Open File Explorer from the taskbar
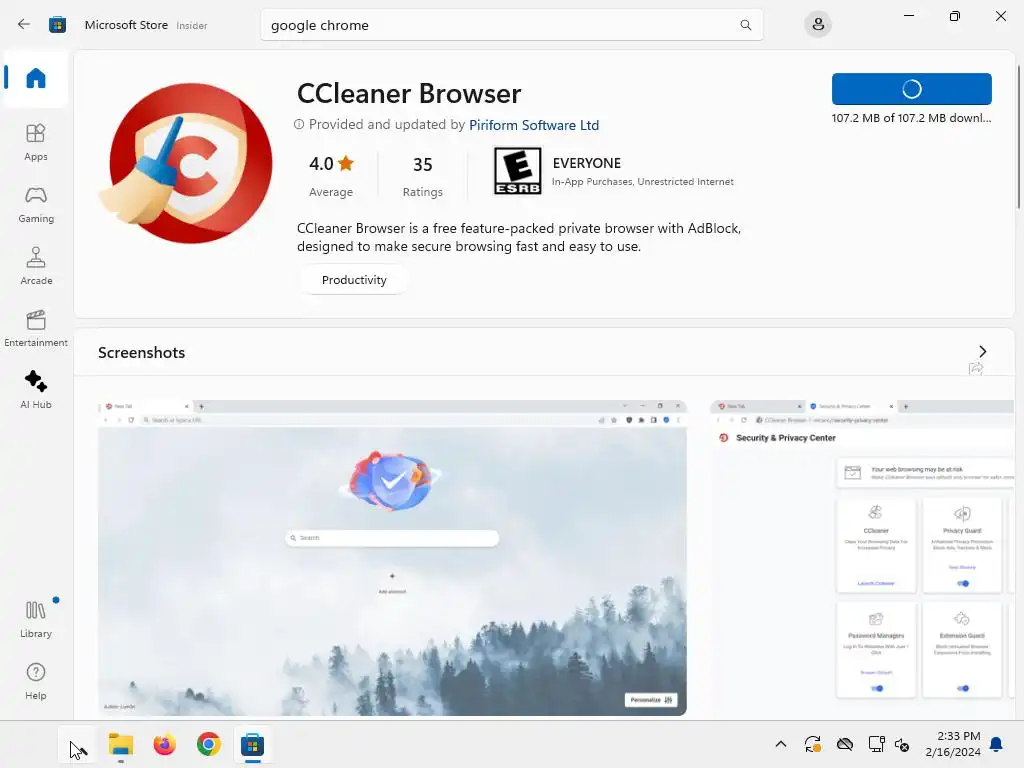 click(x=121, y=744)
